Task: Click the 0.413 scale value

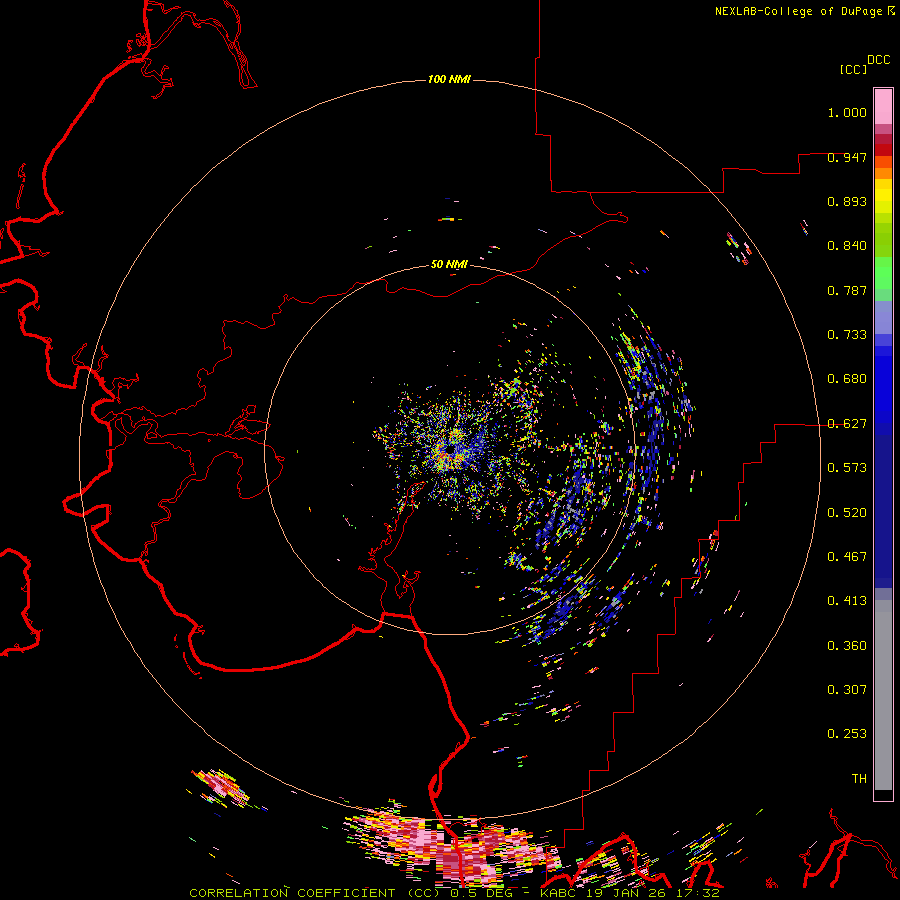Action: point(847,601)
